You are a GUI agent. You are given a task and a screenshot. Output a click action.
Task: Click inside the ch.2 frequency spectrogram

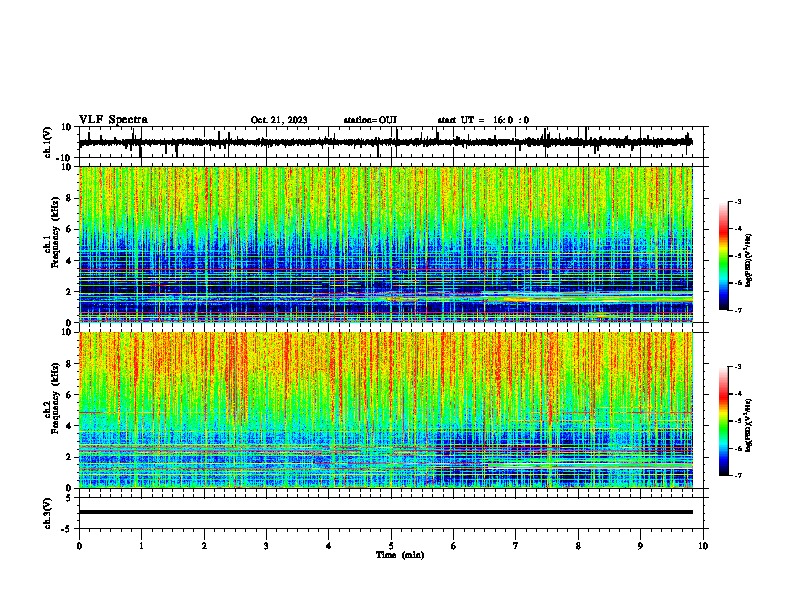(386, 410)
